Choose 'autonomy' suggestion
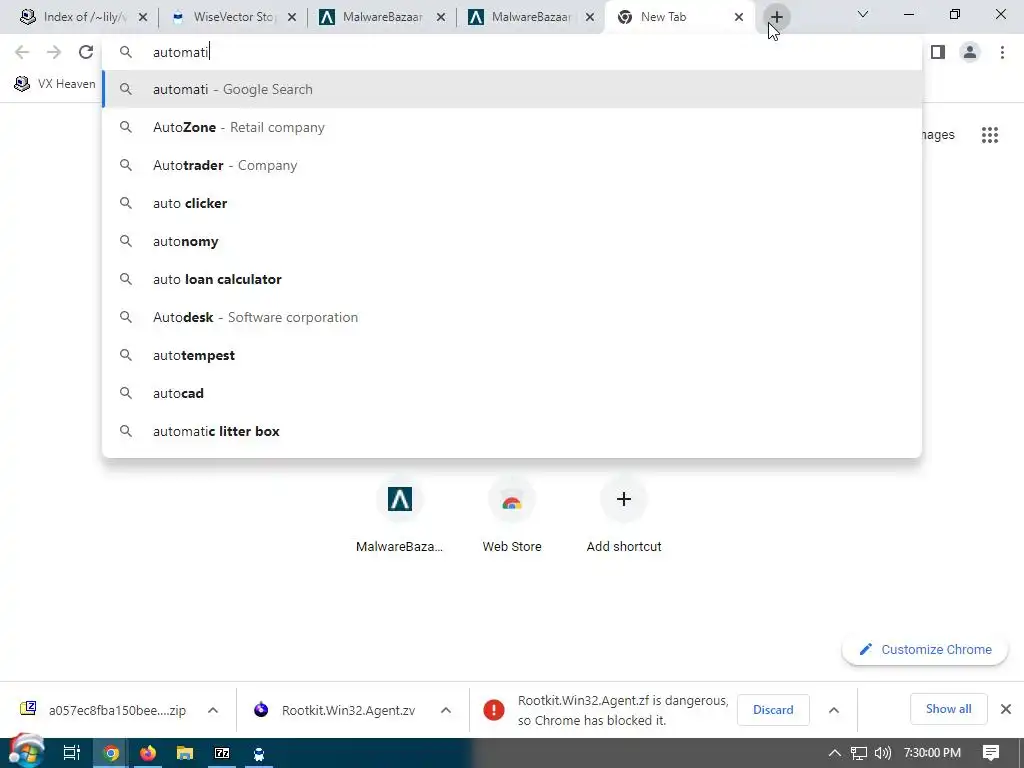 tap(512, 241)
